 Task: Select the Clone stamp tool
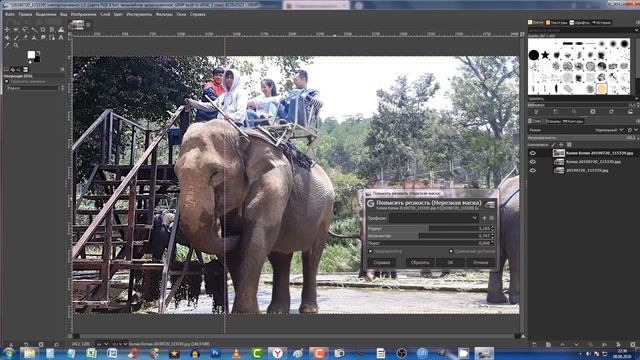[x=34, y=38]
